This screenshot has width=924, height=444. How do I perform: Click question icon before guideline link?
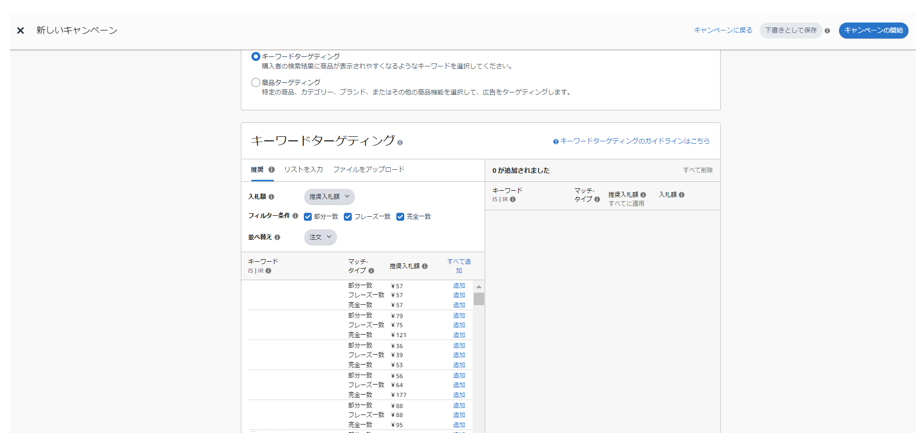[x=556, y=142]
